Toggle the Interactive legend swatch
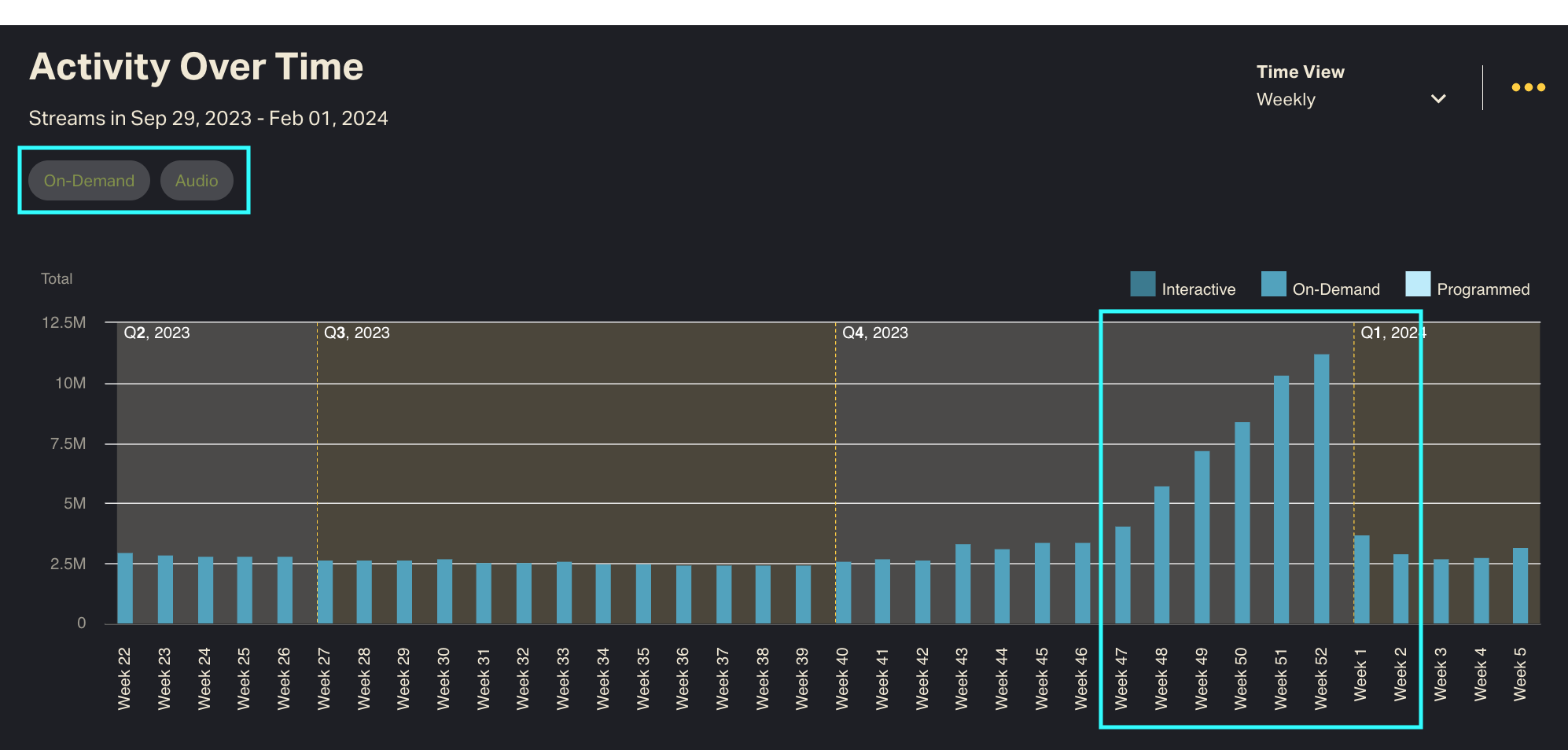Screen dimensions: 1568x750 tap(1143, 285)
